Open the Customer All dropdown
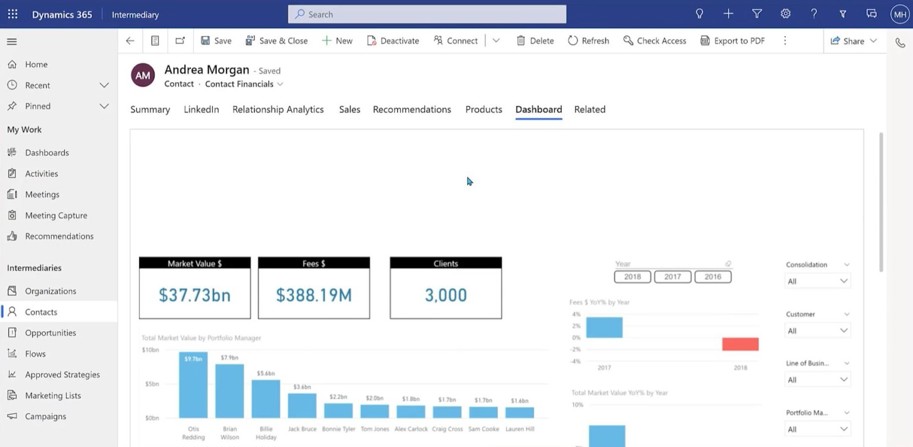Screen dimensions: 913x447 tap(818, 331)
